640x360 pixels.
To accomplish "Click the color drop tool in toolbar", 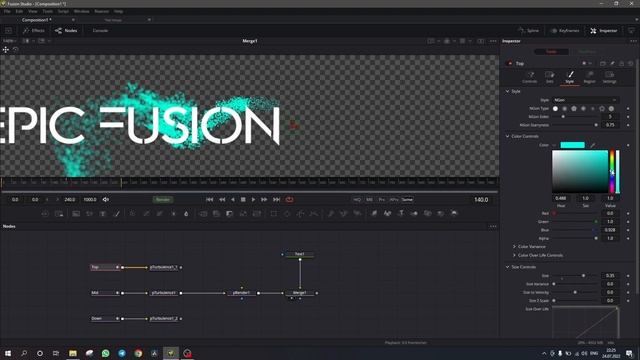I will coord(186,213).
